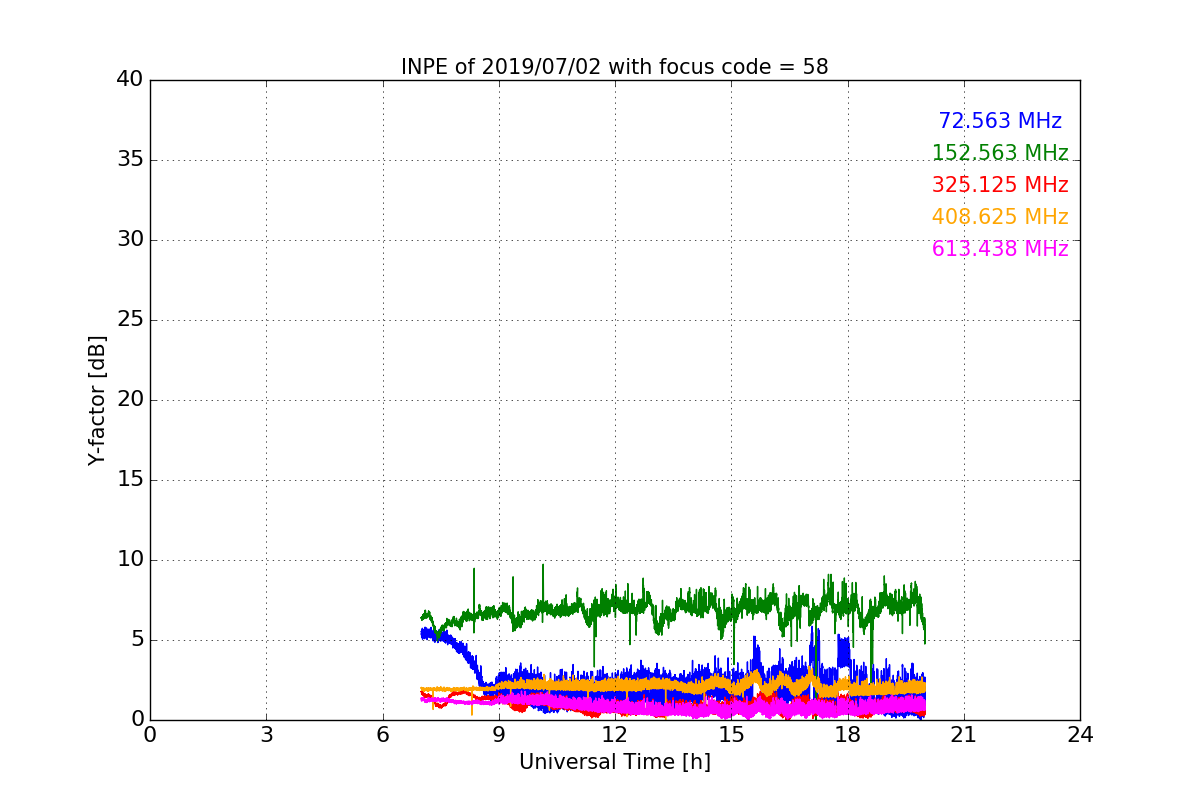
Task: Click the x-axis tick value 6
Action: click(383, 735)
